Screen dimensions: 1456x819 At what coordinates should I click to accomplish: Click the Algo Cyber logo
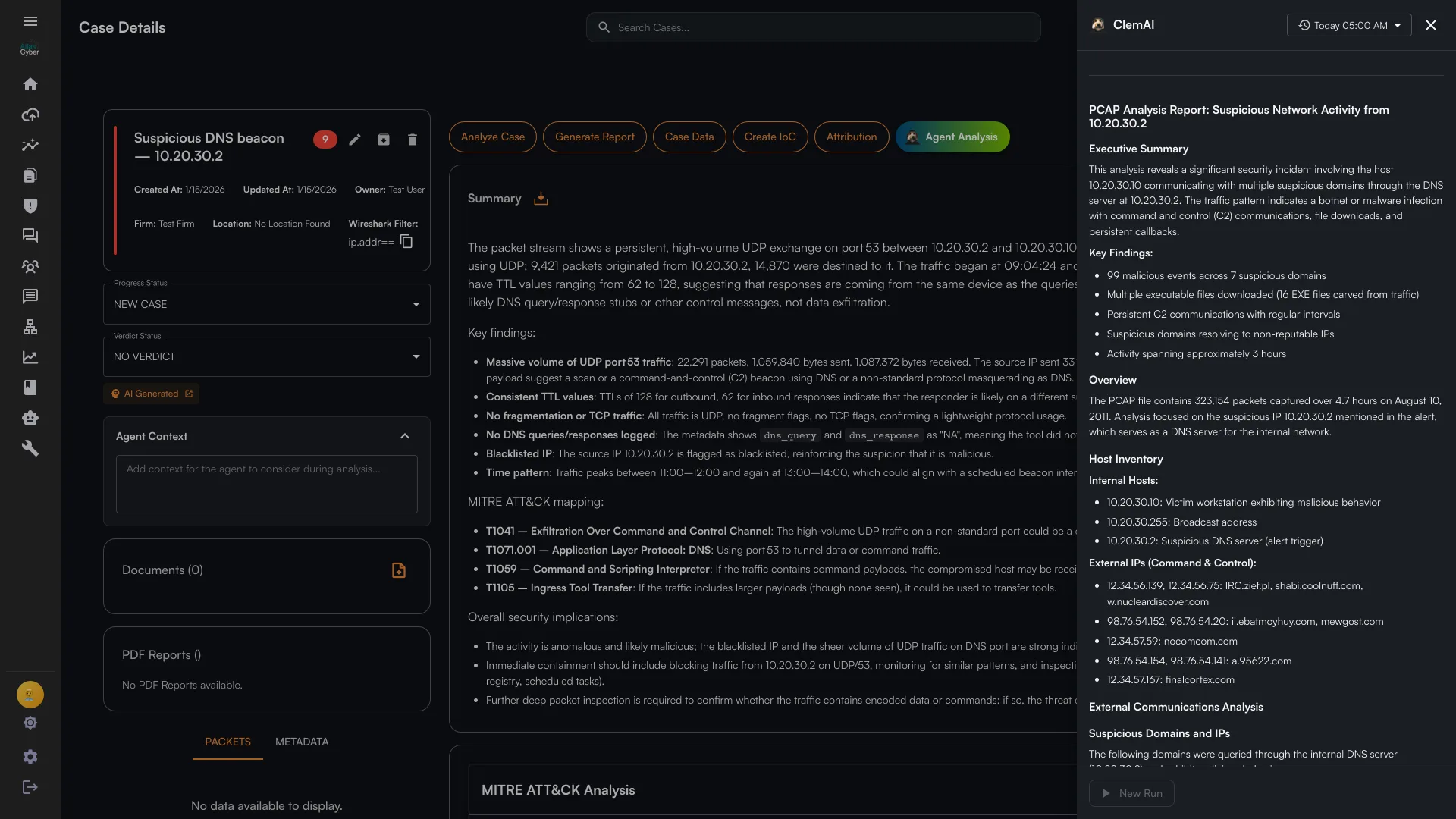tap(30, 50)
